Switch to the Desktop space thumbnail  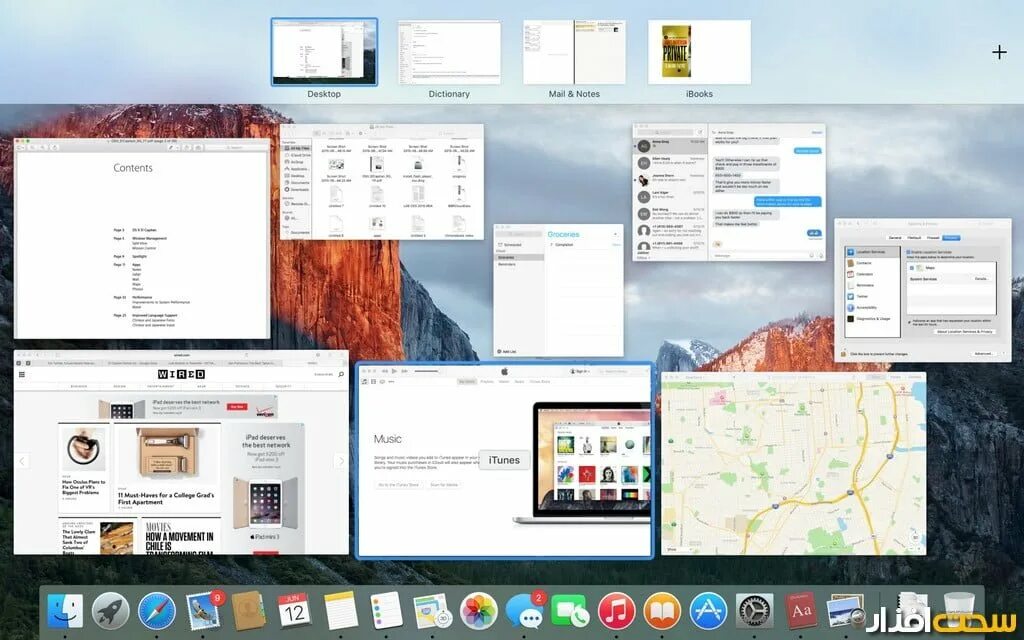pyautogui.click(x=325, y=52)
